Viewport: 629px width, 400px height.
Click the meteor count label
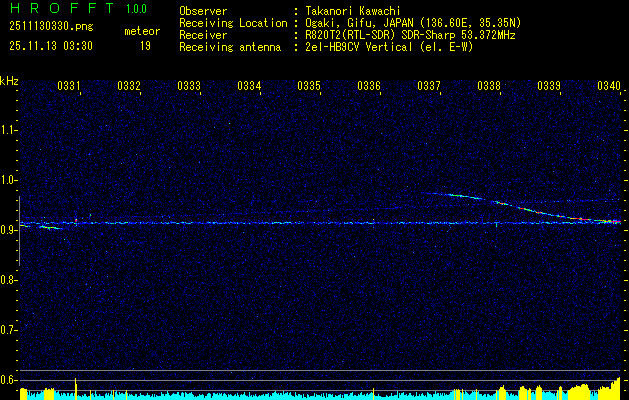tap(142, 31)
